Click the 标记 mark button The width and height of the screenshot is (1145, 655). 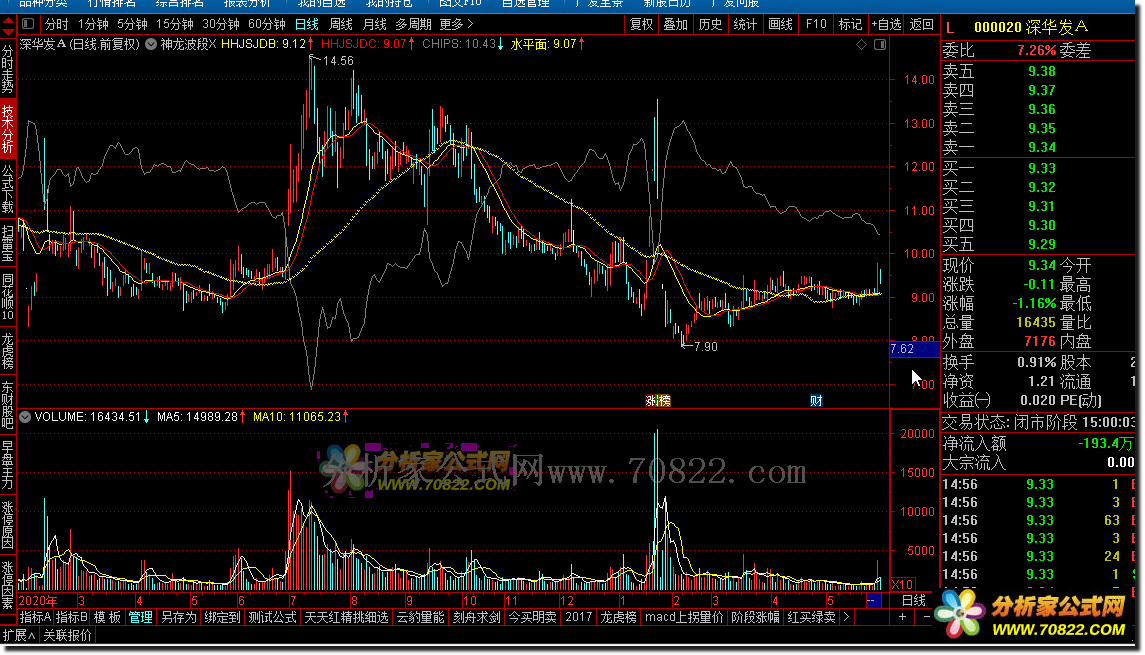pyautogui.click(x=850, y=24)
